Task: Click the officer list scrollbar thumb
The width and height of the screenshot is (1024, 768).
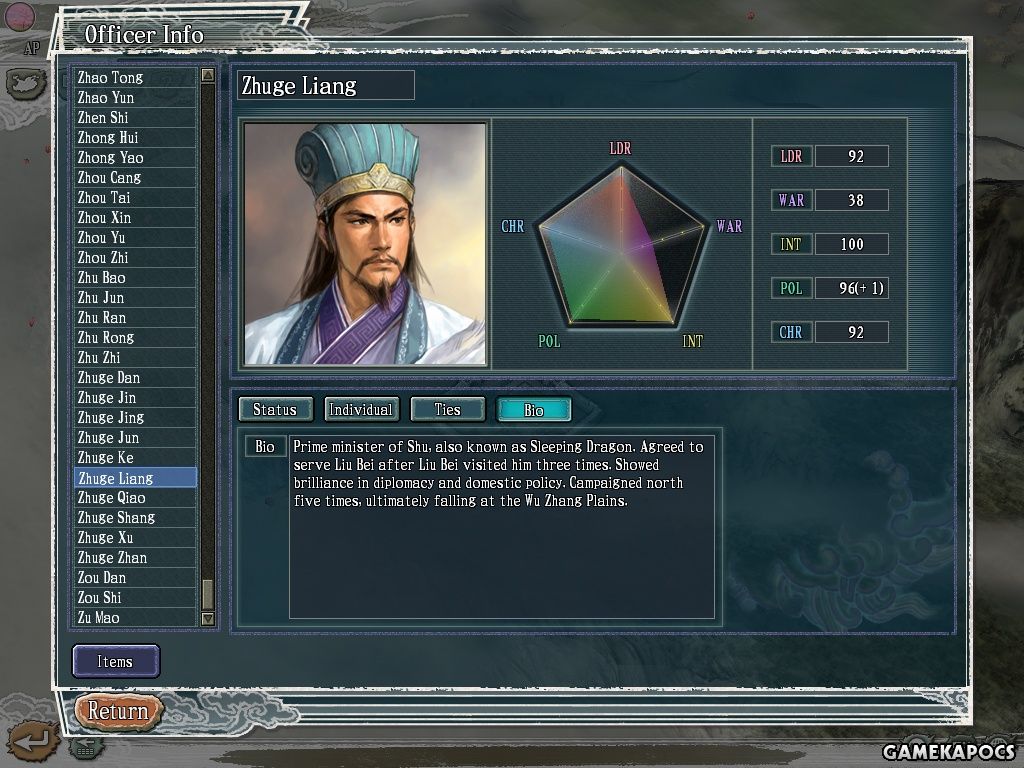Action: click(208, 594)
